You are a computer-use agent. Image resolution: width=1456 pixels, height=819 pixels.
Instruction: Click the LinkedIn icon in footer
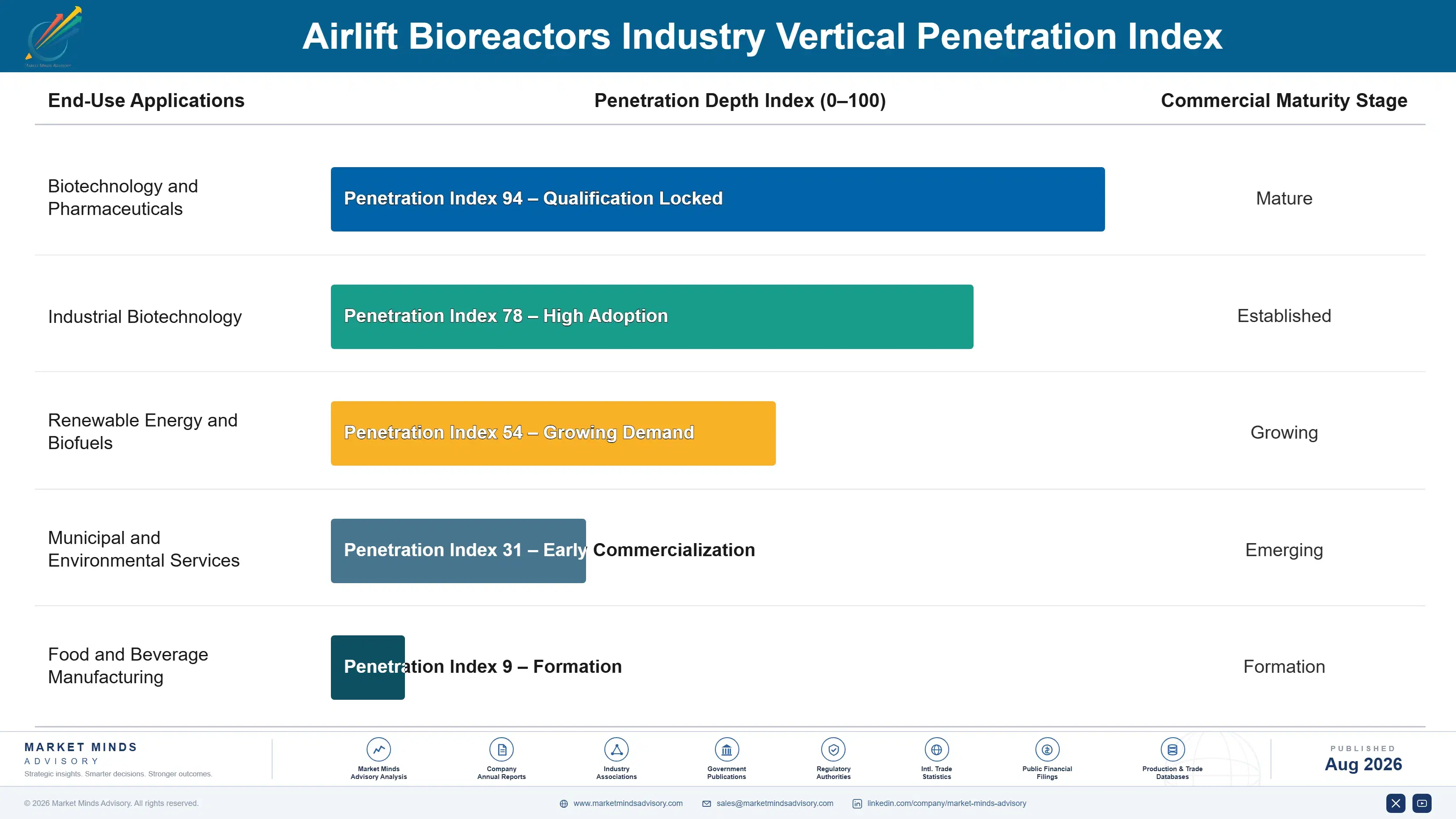click(x=857, y=804)
